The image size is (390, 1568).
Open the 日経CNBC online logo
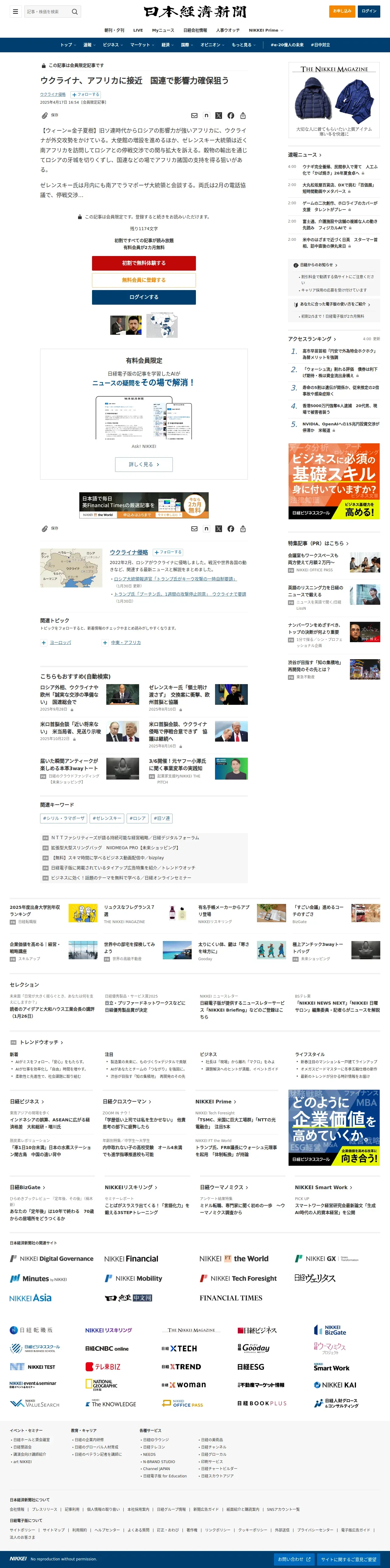(107, 1348)
